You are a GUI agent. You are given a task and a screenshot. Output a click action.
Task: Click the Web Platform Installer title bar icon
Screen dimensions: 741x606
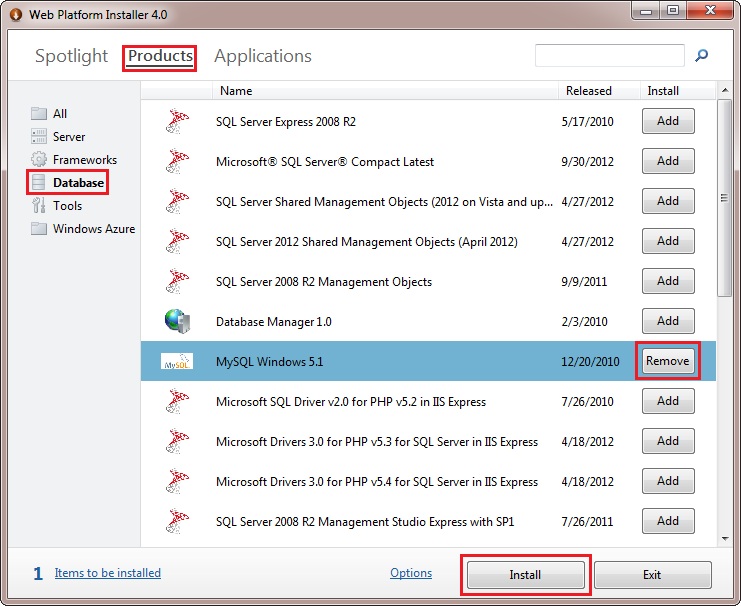pyautogui.click(x=16, y=15)
